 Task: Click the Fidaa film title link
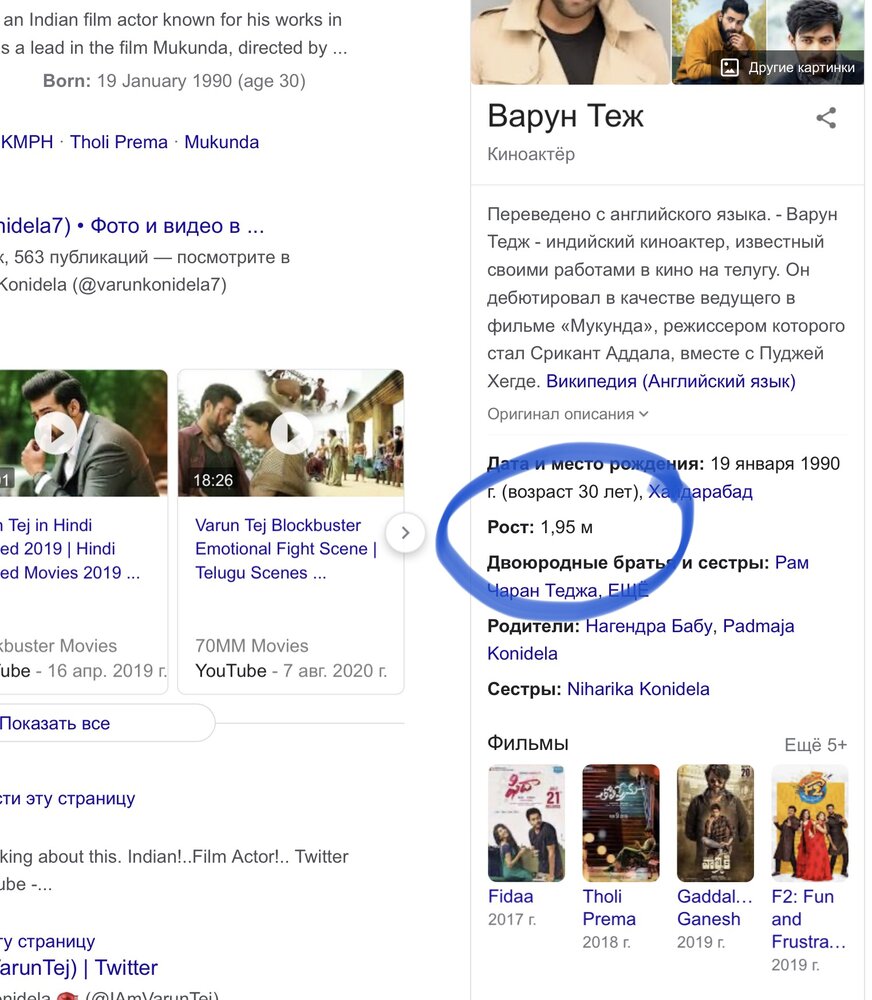[510, 897]
